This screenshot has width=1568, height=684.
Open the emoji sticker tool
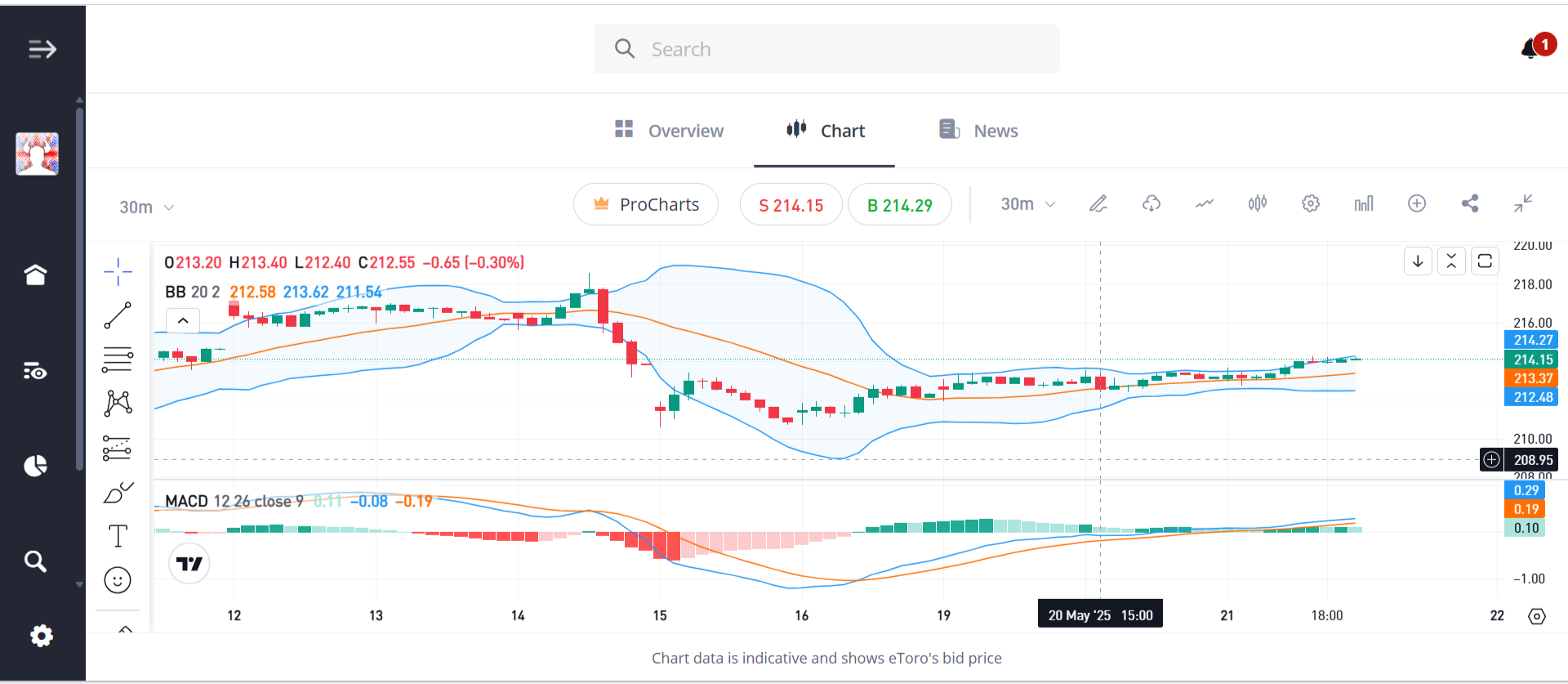(x=118, y=580)
